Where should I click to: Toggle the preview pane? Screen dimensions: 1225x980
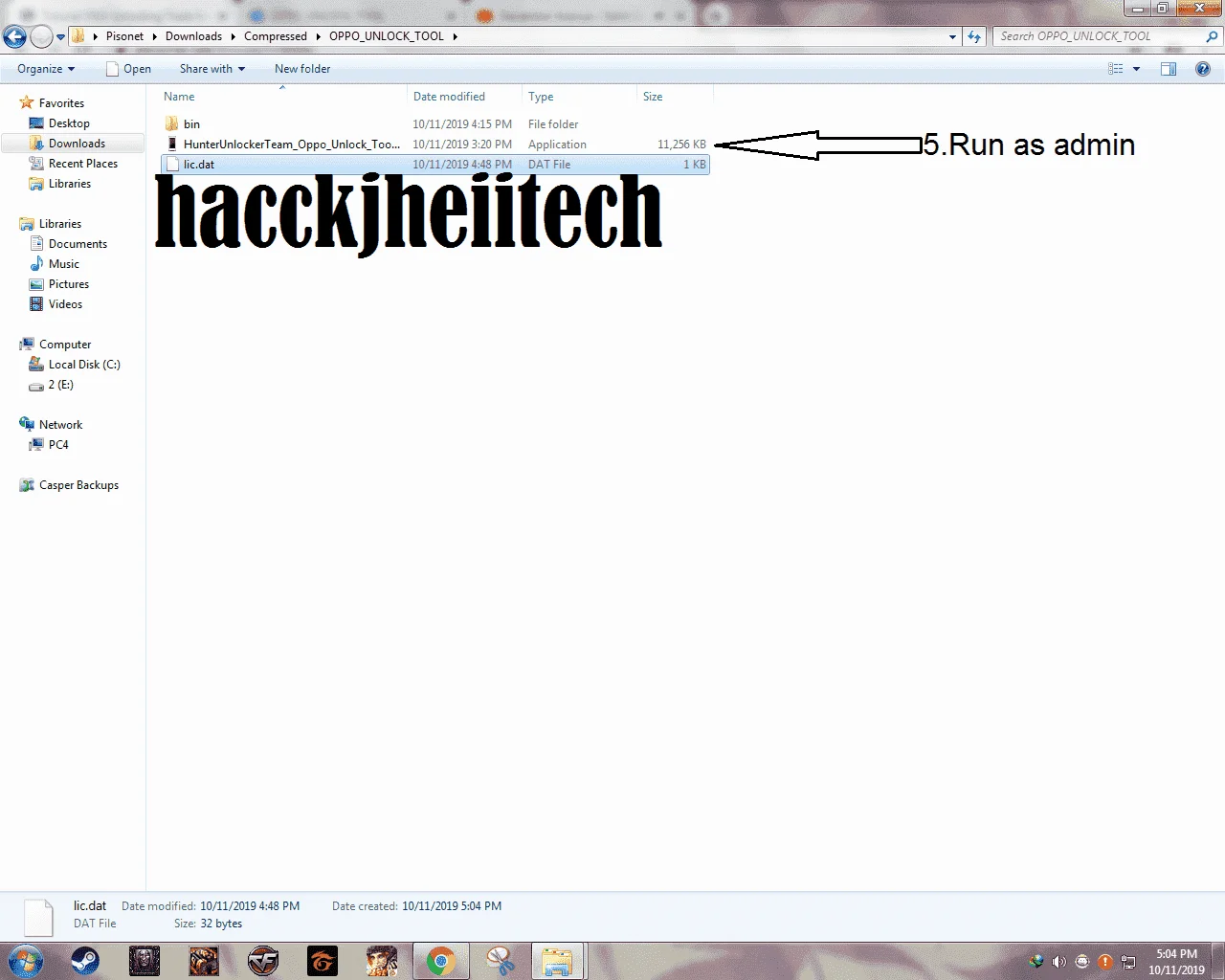(1169, 69)
